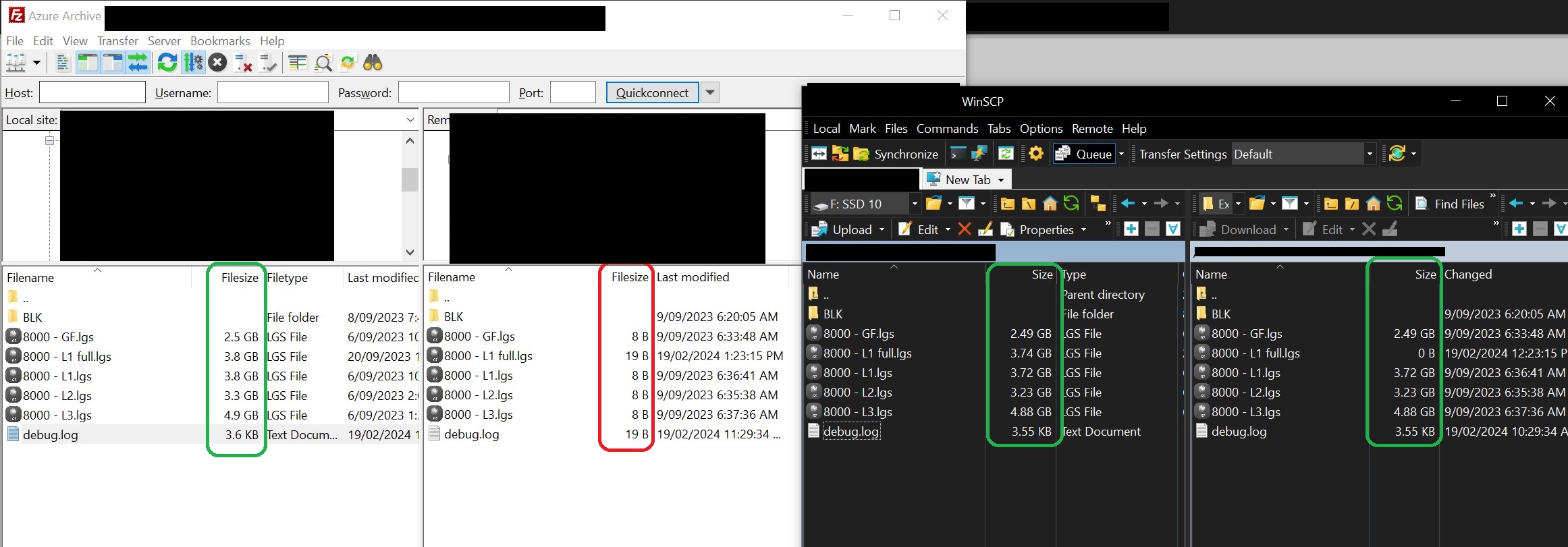Expand Site Manager dropdown arrow in FileZilla
The height and width of the screenshot is (547, 1568).
pyautogui.click(x=36, y=63)
